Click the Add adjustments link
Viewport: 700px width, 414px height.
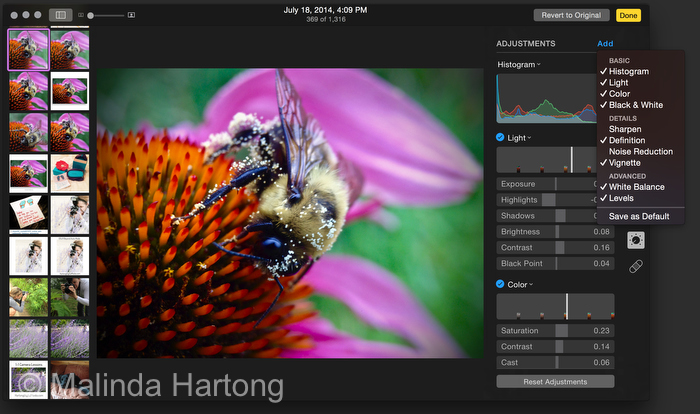click(605, 43)
